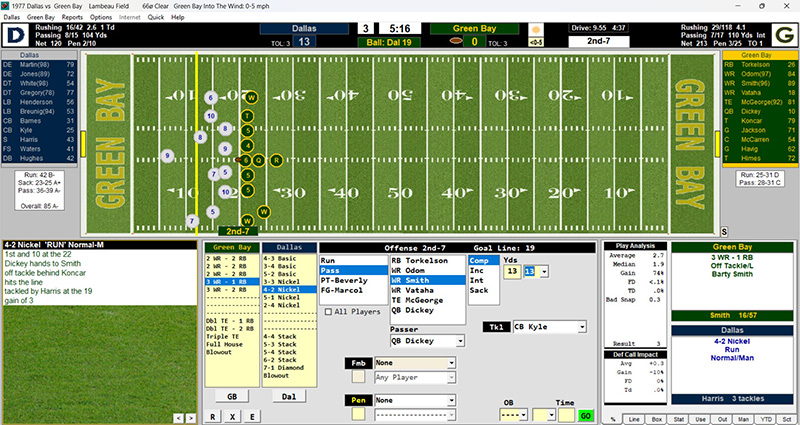
Task: Click the next '>' play-by-play arrow
Action: pyautogui.click(x=190, y=418)
